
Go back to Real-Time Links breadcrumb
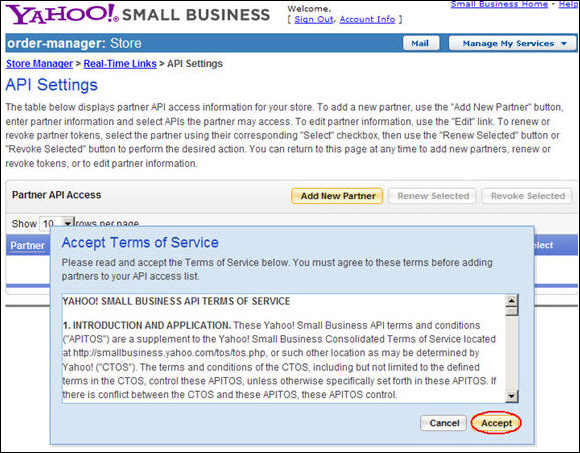[x=120, y=64]
